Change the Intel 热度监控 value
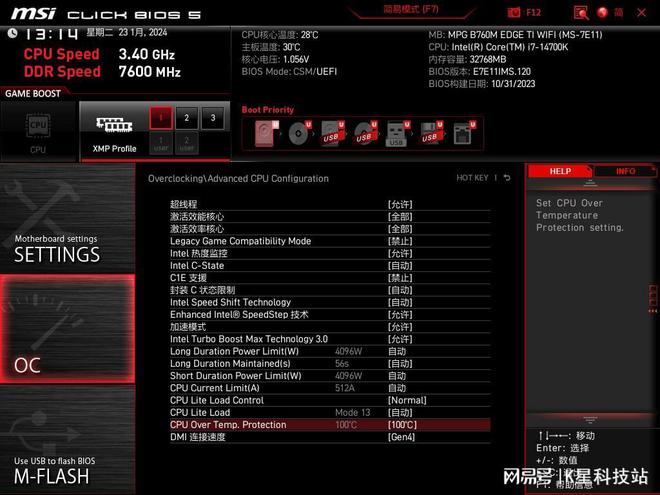660x495 pixels. click(400, 253)
